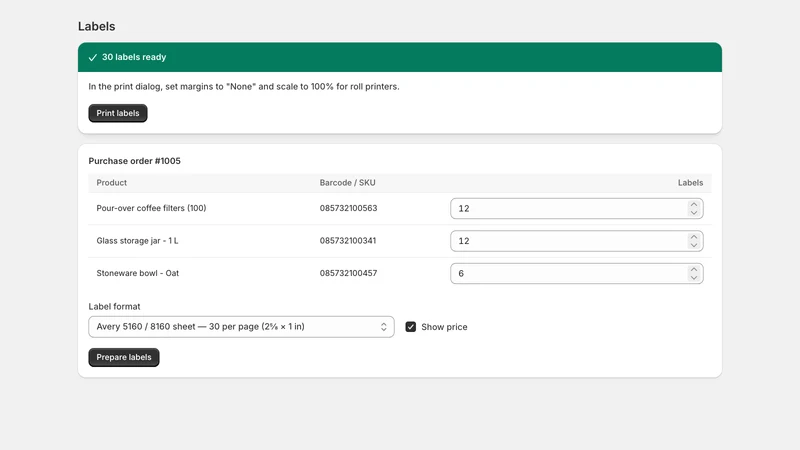This screenshot has width=800, height=450.
Task: Increase labels for Glass storage jar
Action: click(693, 237)
